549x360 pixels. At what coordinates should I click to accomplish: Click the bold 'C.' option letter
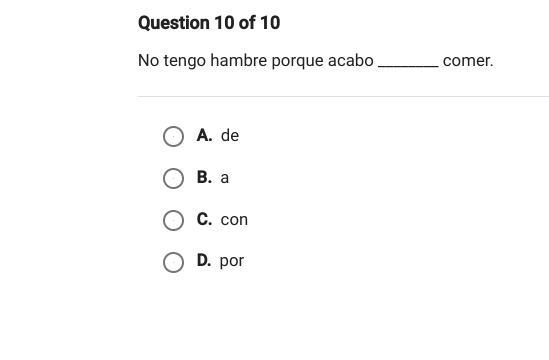tap(204, 219)
